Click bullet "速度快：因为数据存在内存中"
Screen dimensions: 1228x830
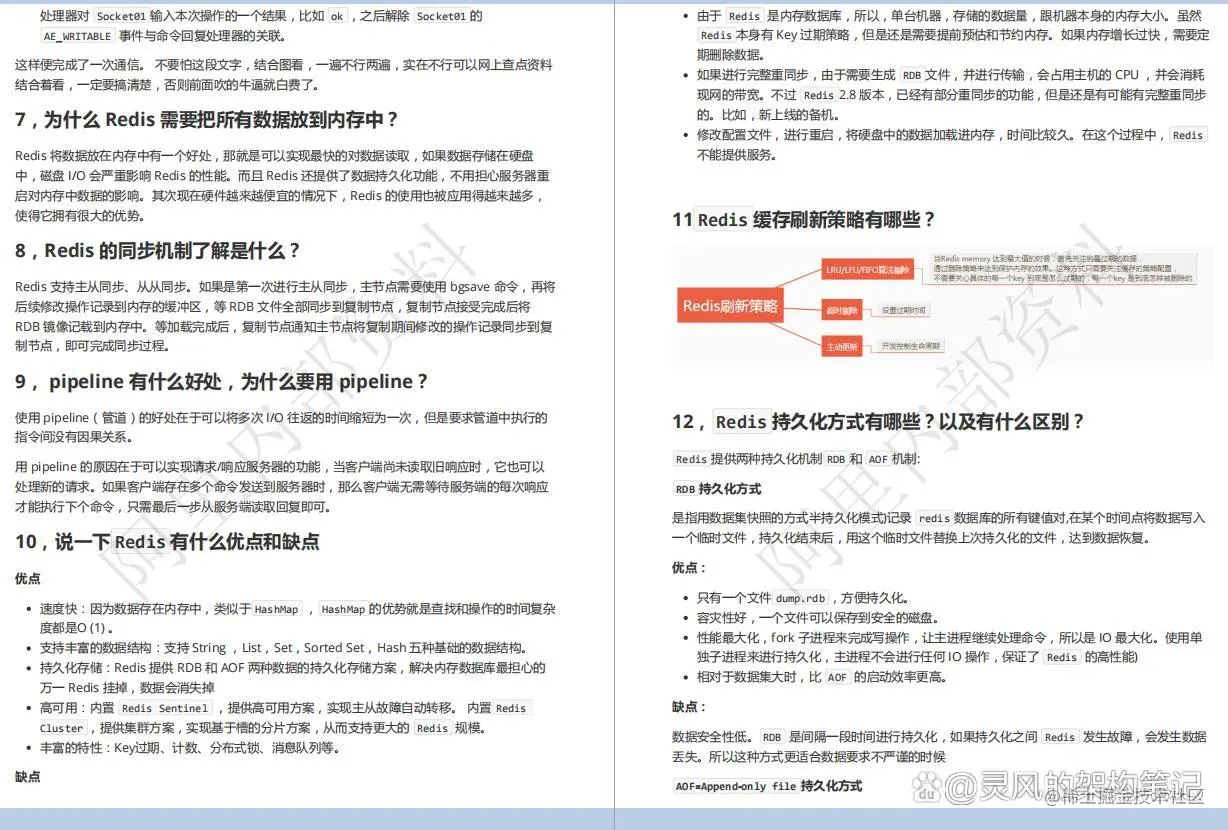click(298, 618)
